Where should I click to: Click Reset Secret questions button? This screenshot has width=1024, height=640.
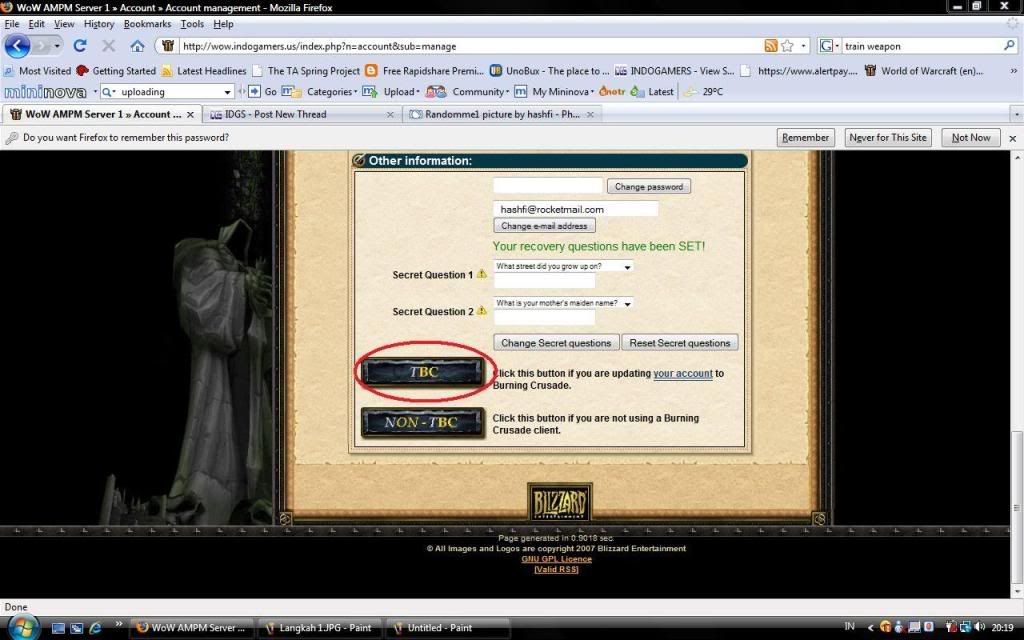[680, 343]
